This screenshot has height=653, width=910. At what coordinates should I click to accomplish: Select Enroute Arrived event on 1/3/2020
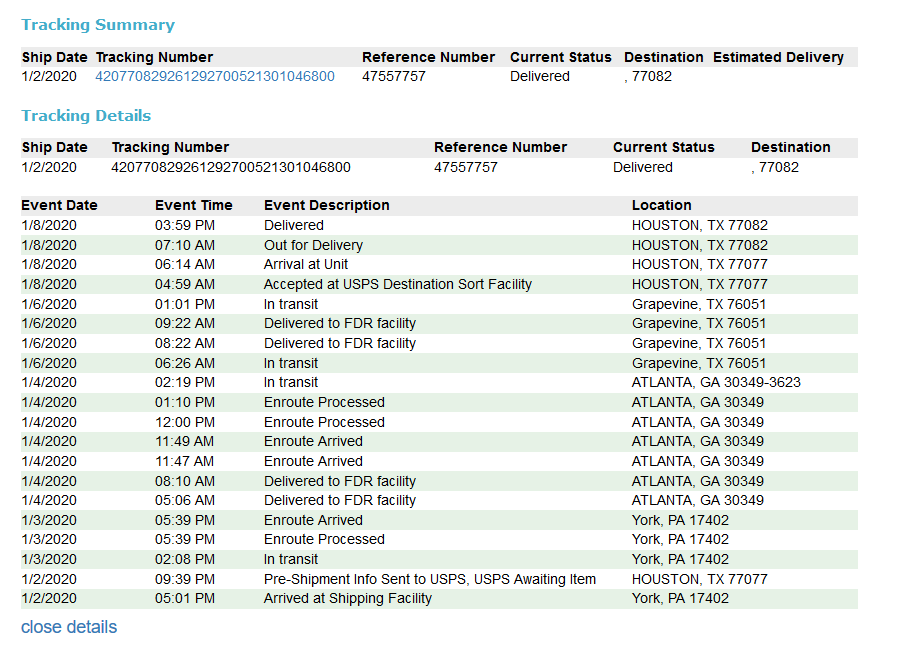(313, 520)
